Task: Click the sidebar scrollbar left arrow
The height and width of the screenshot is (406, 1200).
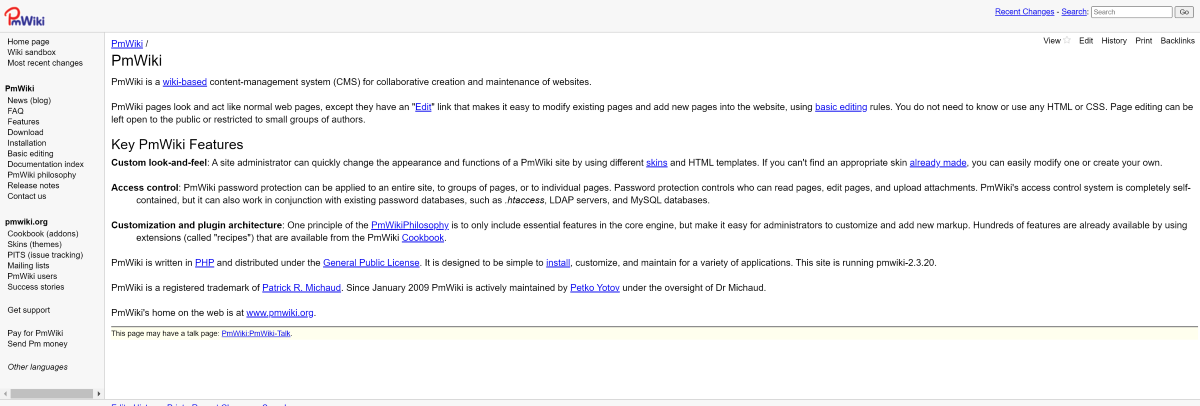Action: [4, 393]
